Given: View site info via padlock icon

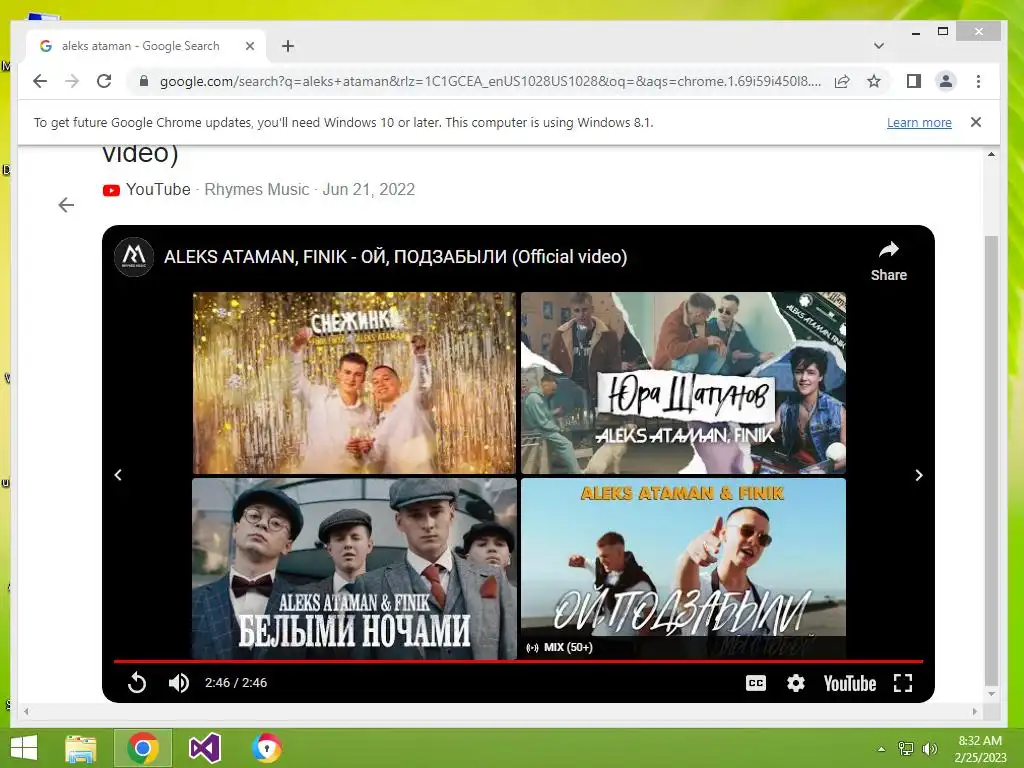Looking at the screenshot, I should point(144,81).
